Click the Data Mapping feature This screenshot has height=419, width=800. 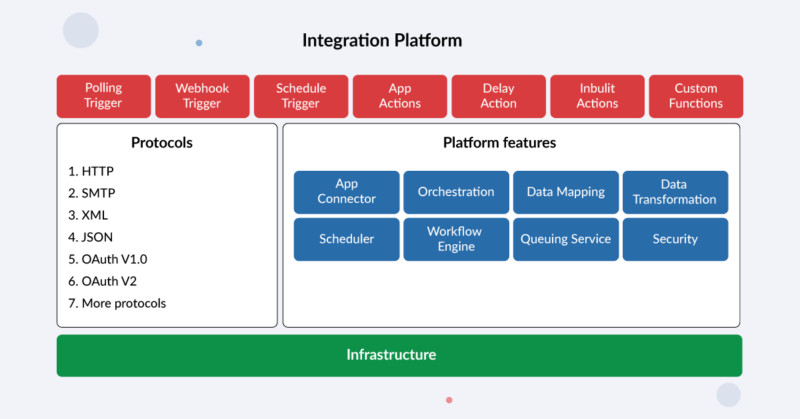tap(565, 192)
